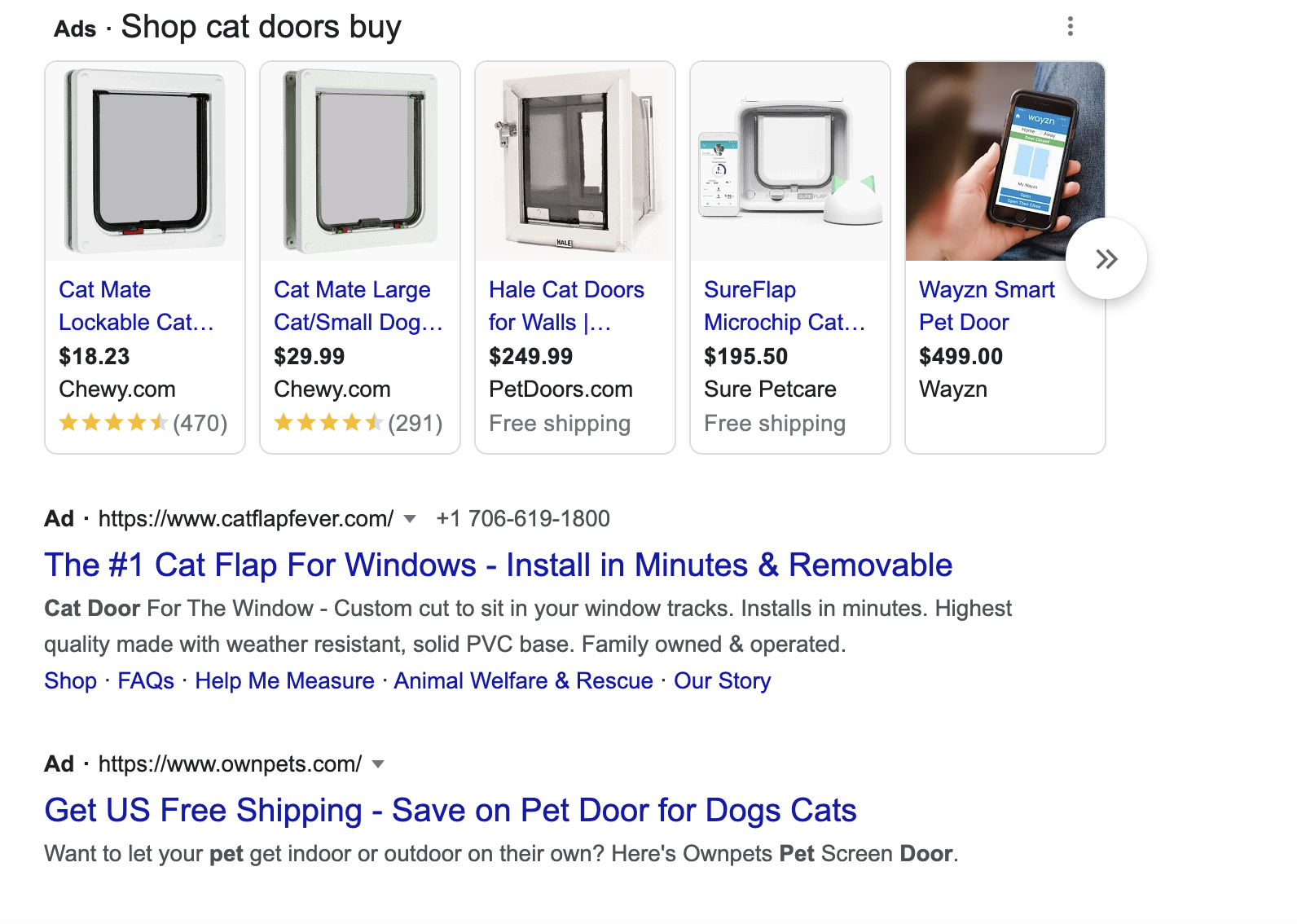
Task: Click the Hale Cat Doors product image
Action: (x=575, y=161)
